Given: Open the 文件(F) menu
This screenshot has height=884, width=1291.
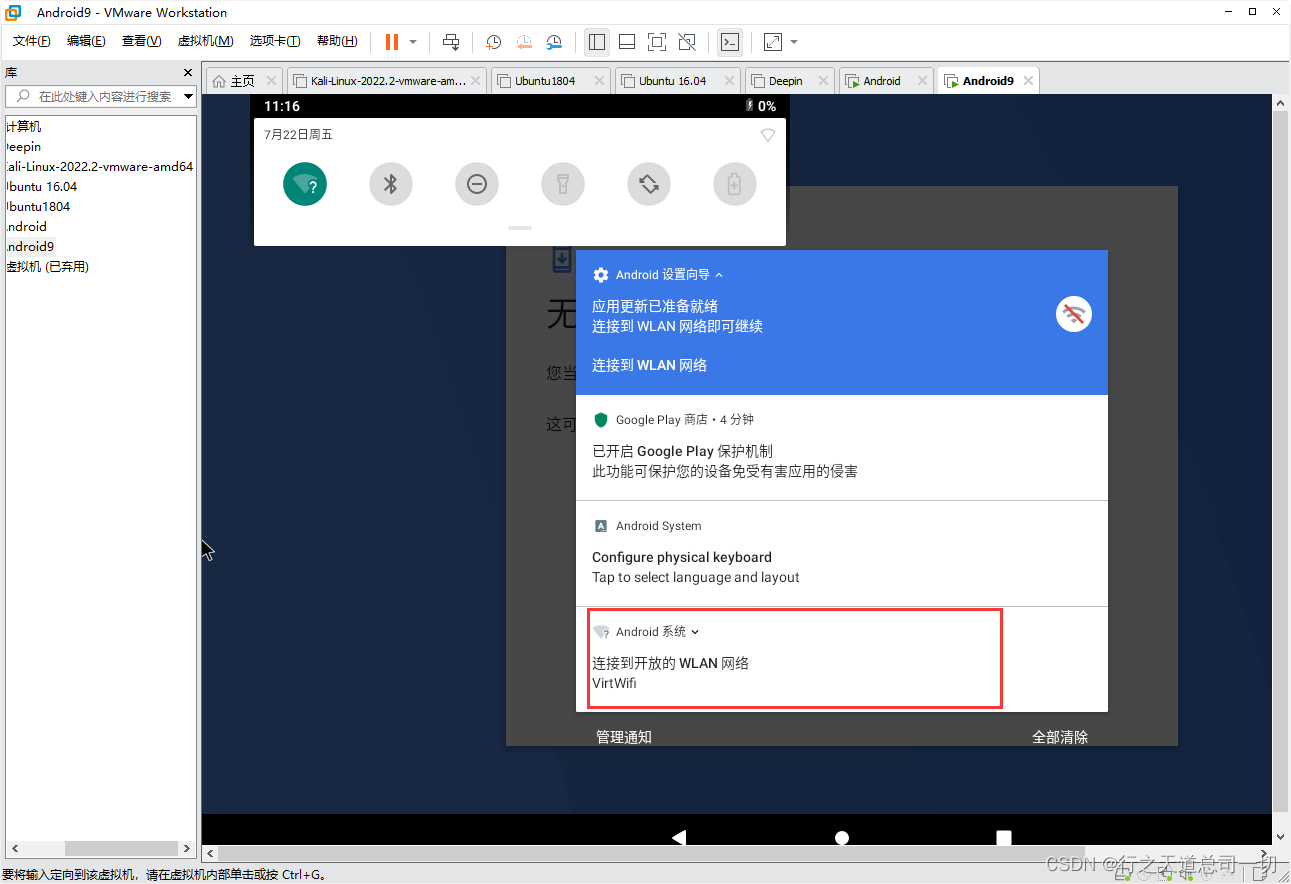Looking at the screenshot, I should pos(32,41).
